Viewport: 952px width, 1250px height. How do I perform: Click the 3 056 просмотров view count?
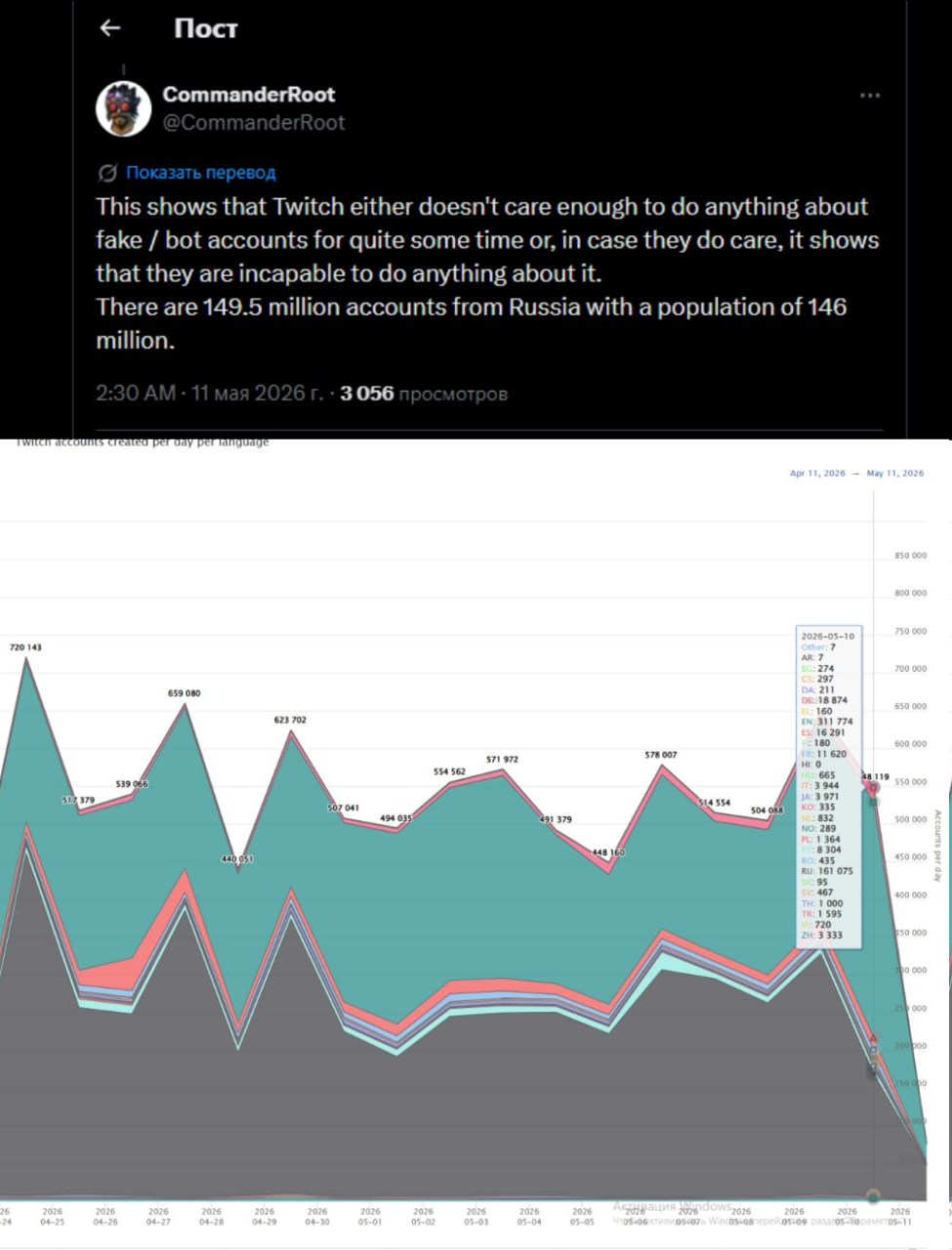coord(424,394)
